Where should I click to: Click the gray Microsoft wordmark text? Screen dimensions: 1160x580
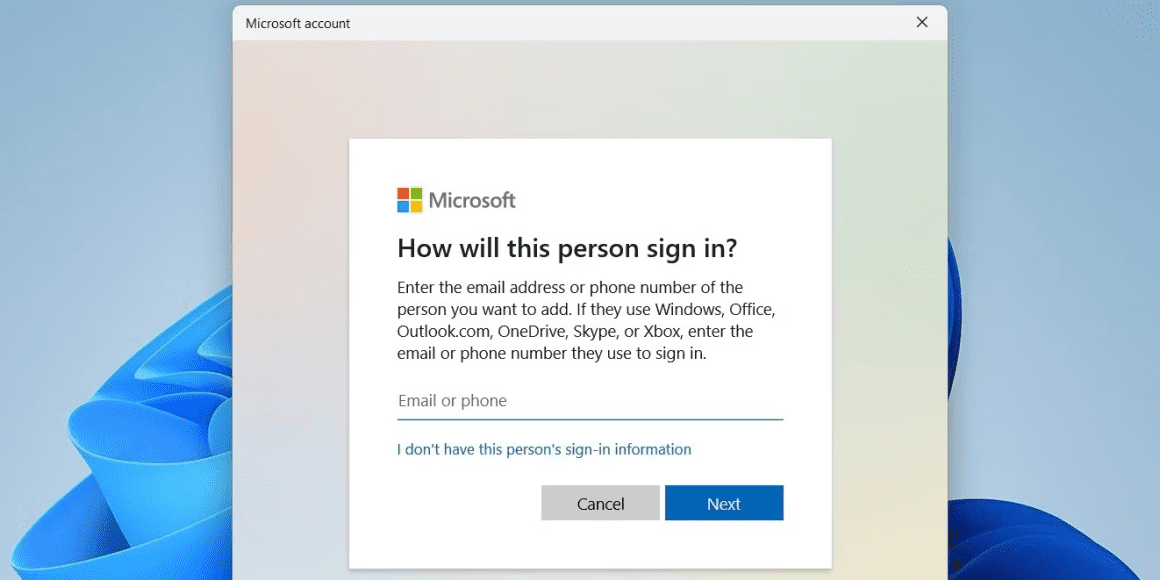click(472, 200)
